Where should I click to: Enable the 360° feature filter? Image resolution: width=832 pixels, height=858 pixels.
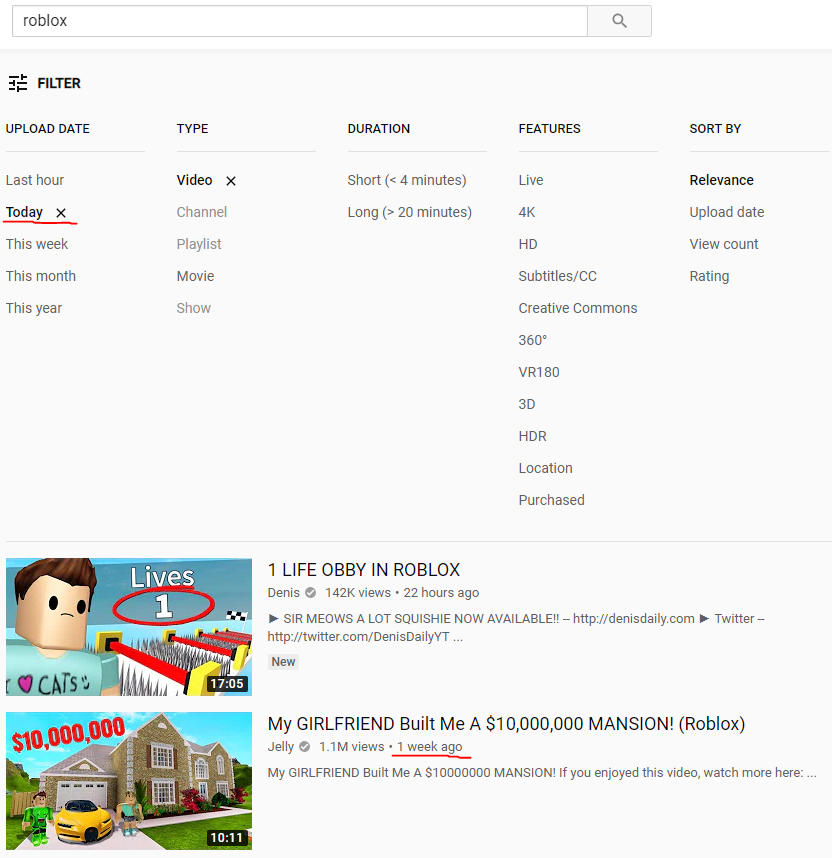click(x=533, y=340)
